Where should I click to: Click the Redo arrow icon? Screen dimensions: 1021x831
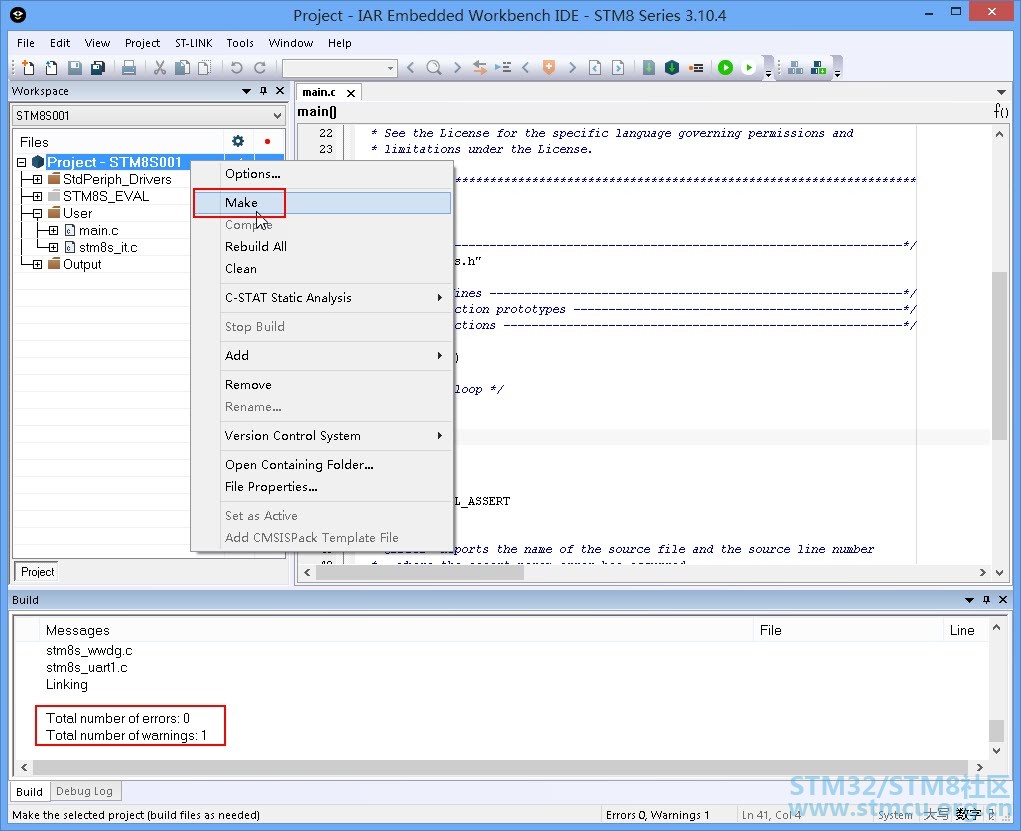[x=260, y=68]
